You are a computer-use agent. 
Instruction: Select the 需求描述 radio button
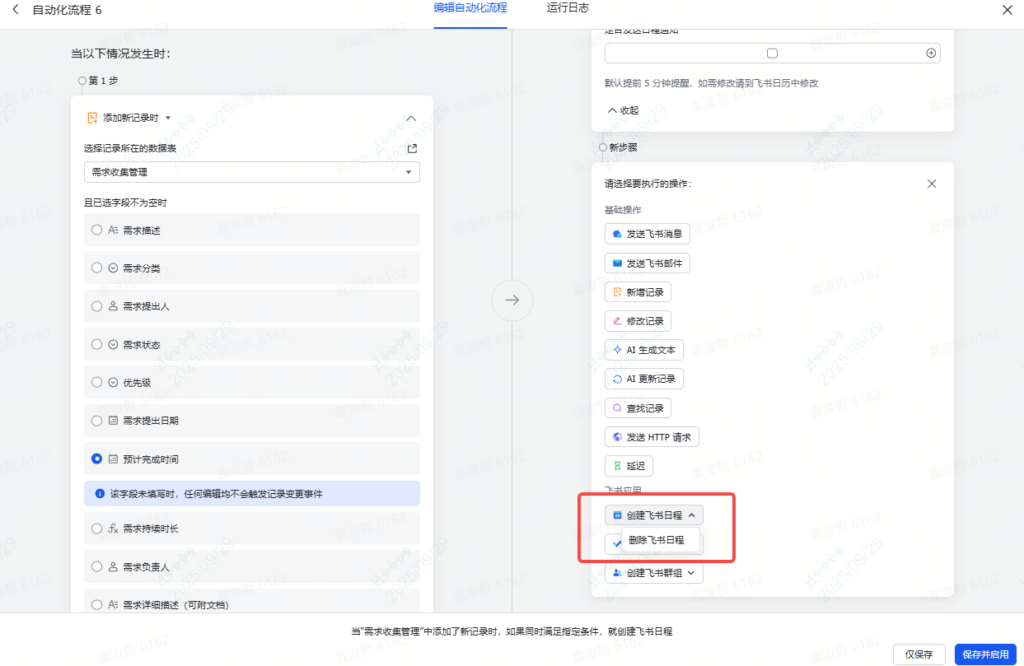click(97, 230)
